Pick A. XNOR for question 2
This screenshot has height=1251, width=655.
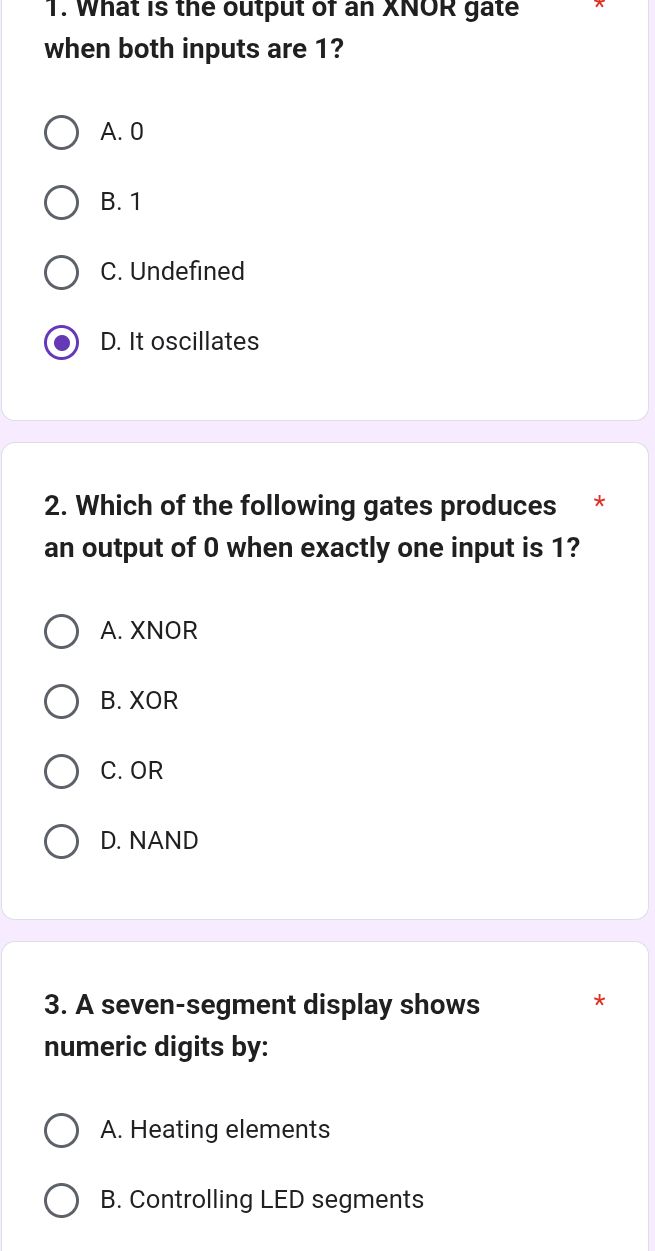pos(61,631)
